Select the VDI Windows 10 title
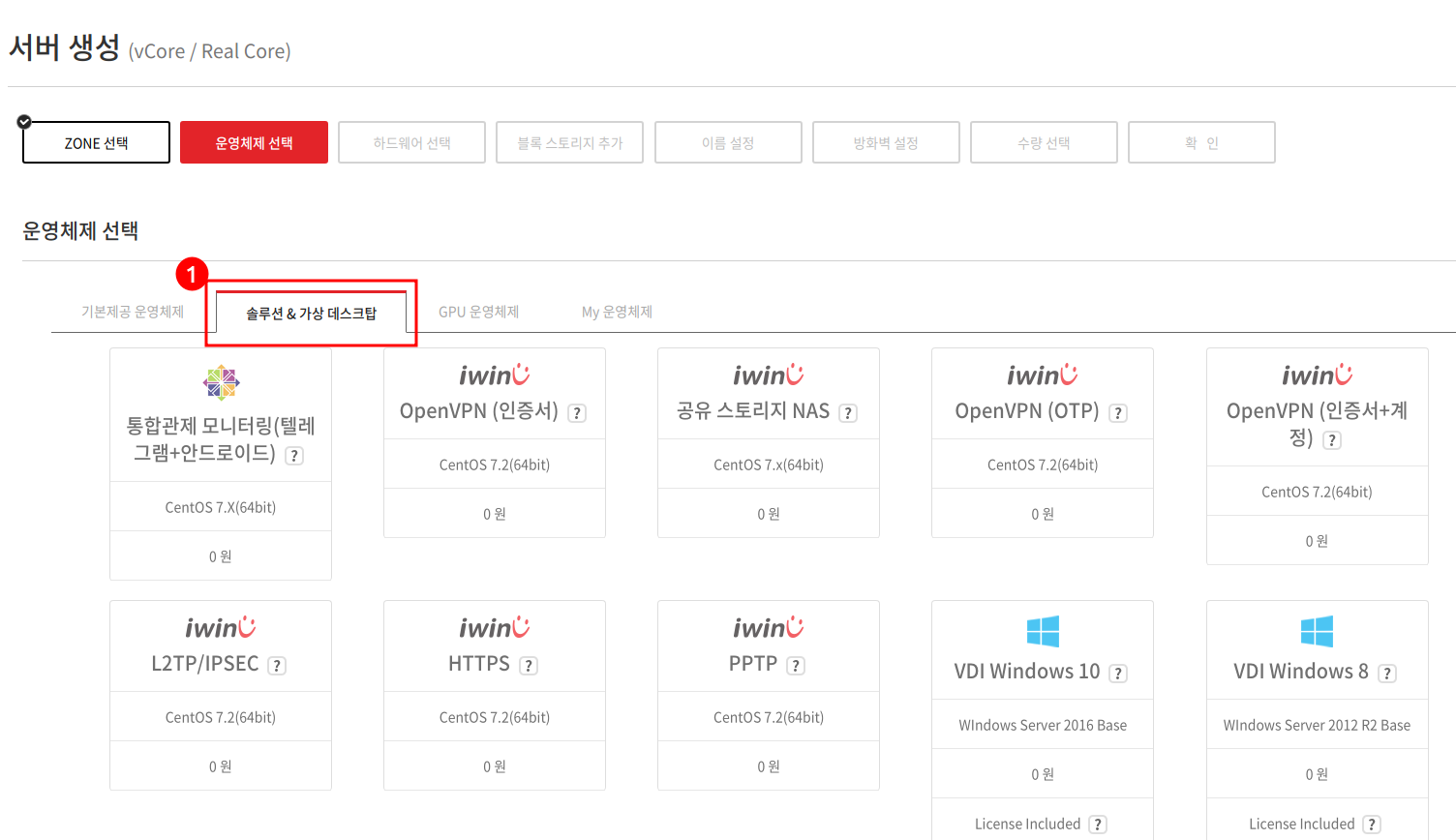The height and width of the screenshot is (840, 1456). coord(1027,672)
